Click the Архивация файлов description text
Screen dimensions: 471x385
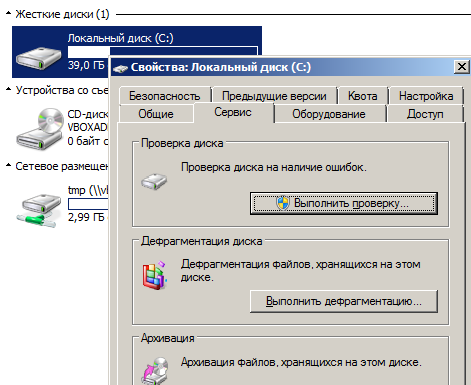pos(301,362)
